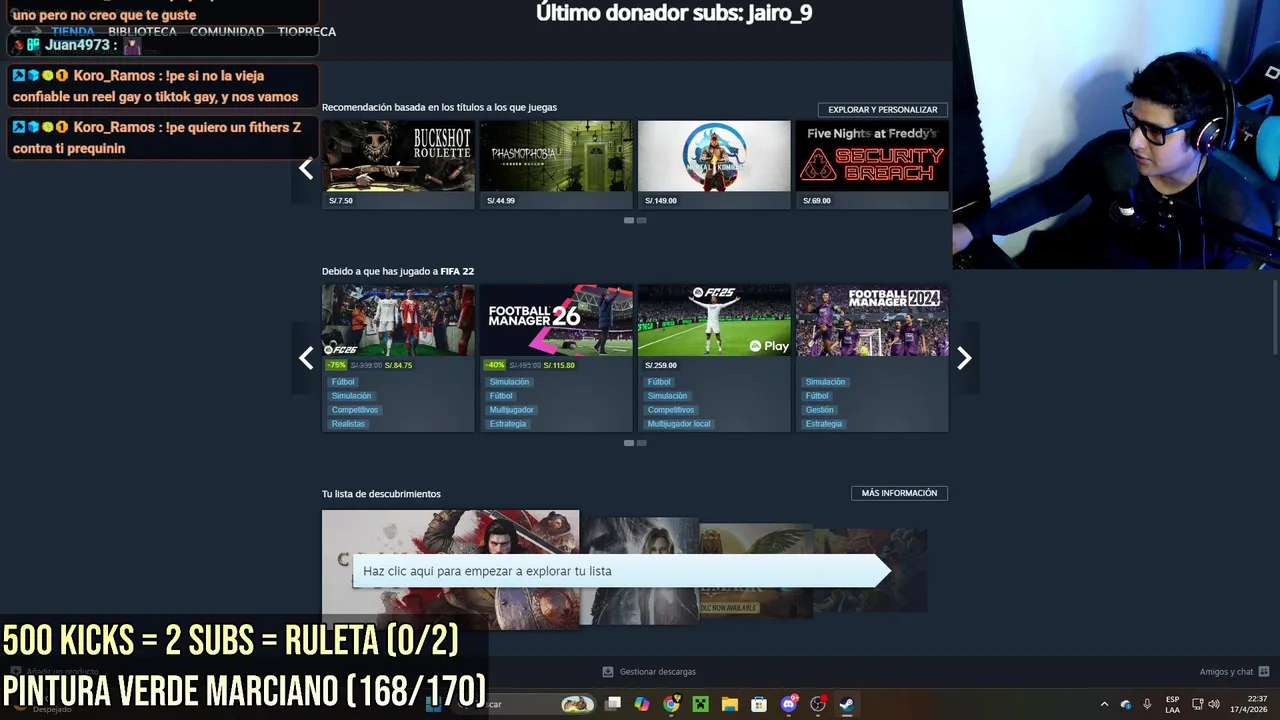Open Gestionar descargas

coord(657,672)
